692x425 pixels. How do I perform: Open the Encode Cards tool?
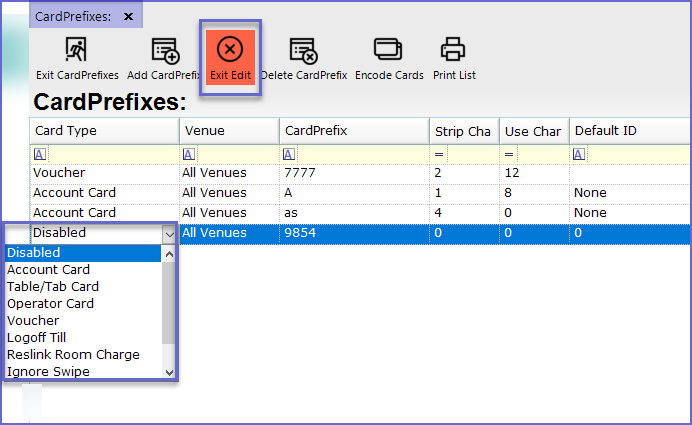[388, 50]
